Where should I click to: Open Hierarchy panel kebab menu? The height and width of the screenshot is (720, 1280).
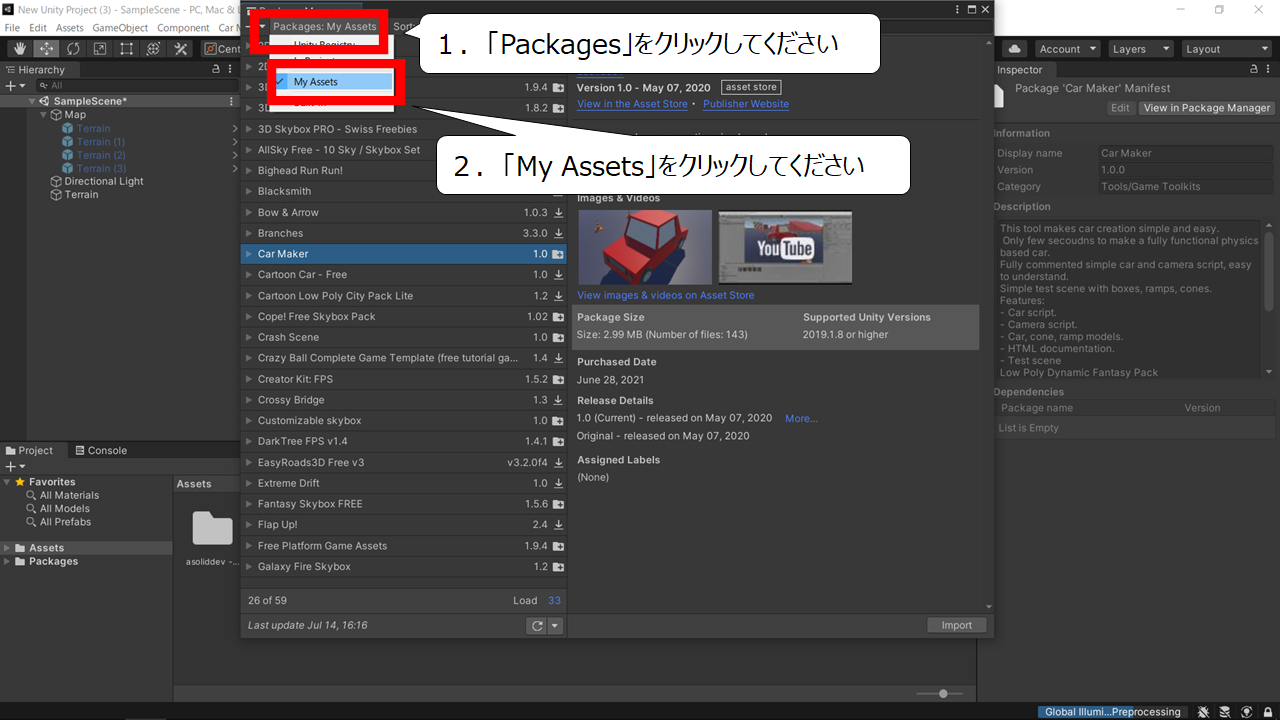pos(230,70)
